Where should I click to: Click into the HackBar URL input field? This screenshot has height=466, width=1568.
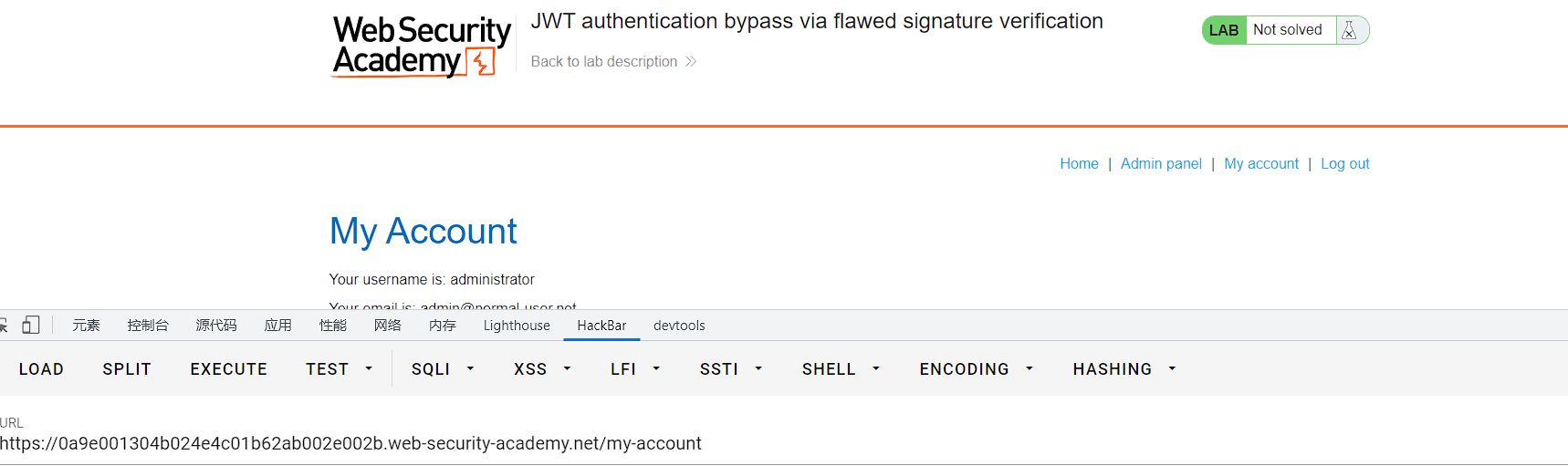pyautogui.click(x=784, y=443)
